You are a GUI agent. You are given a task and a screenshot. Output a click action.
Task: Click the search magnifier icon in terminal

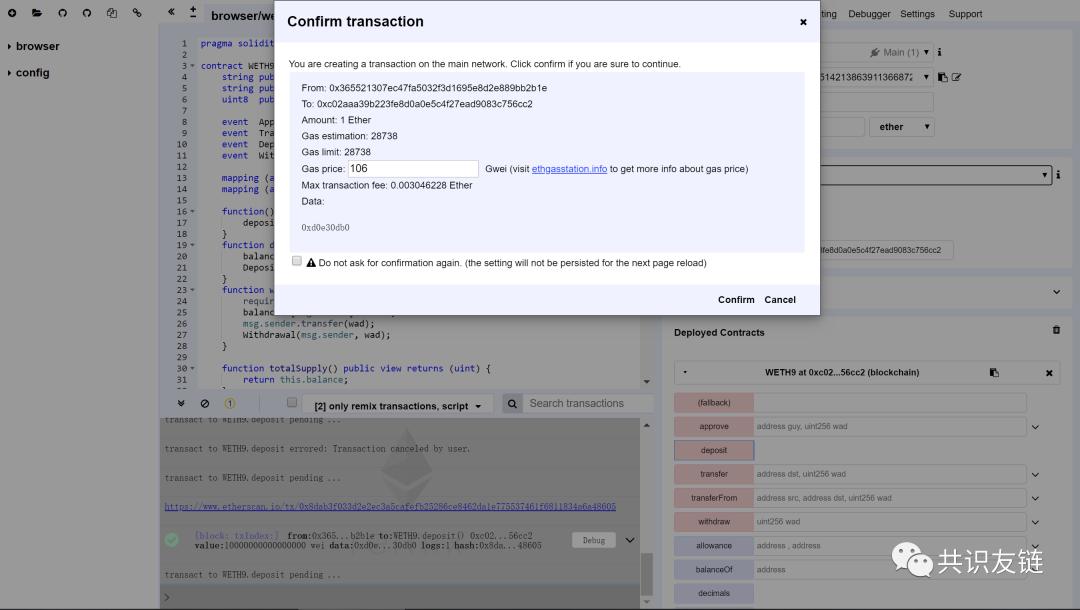pyautogui.click(x=512, y=403)
